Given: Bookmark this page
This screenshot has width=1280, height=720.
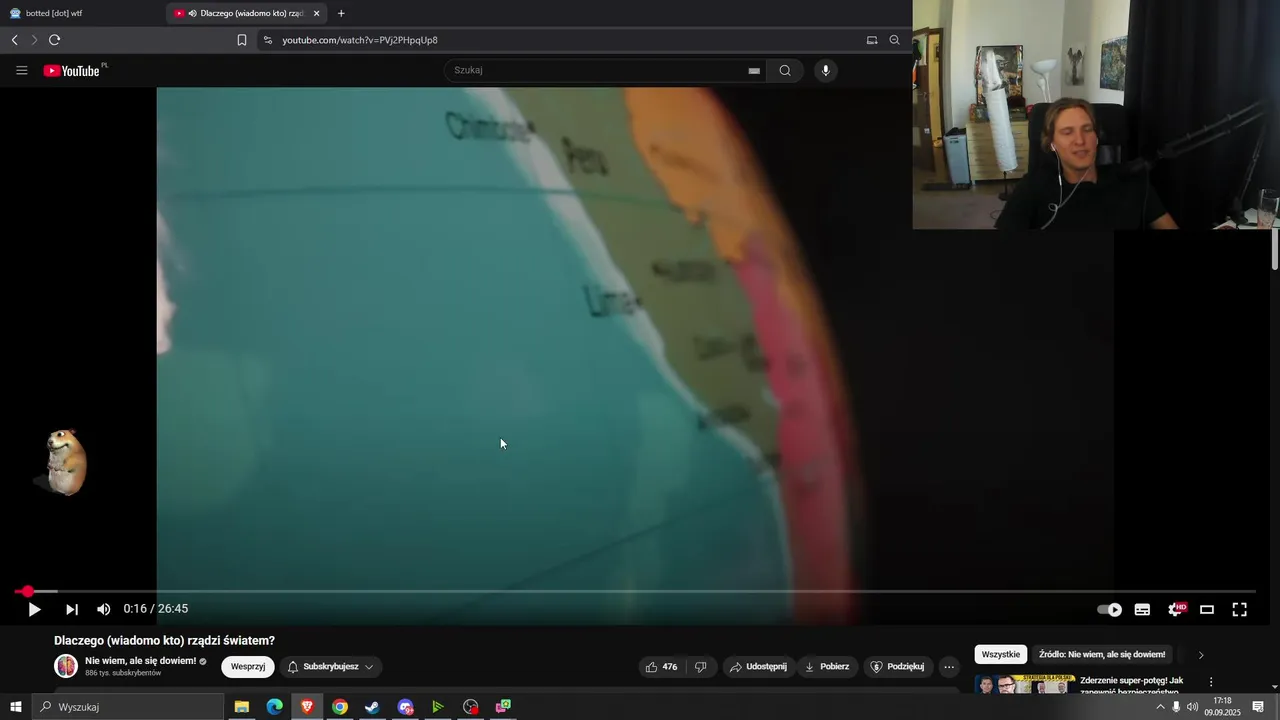Looking at the screenshot, I should pos(242,40).
